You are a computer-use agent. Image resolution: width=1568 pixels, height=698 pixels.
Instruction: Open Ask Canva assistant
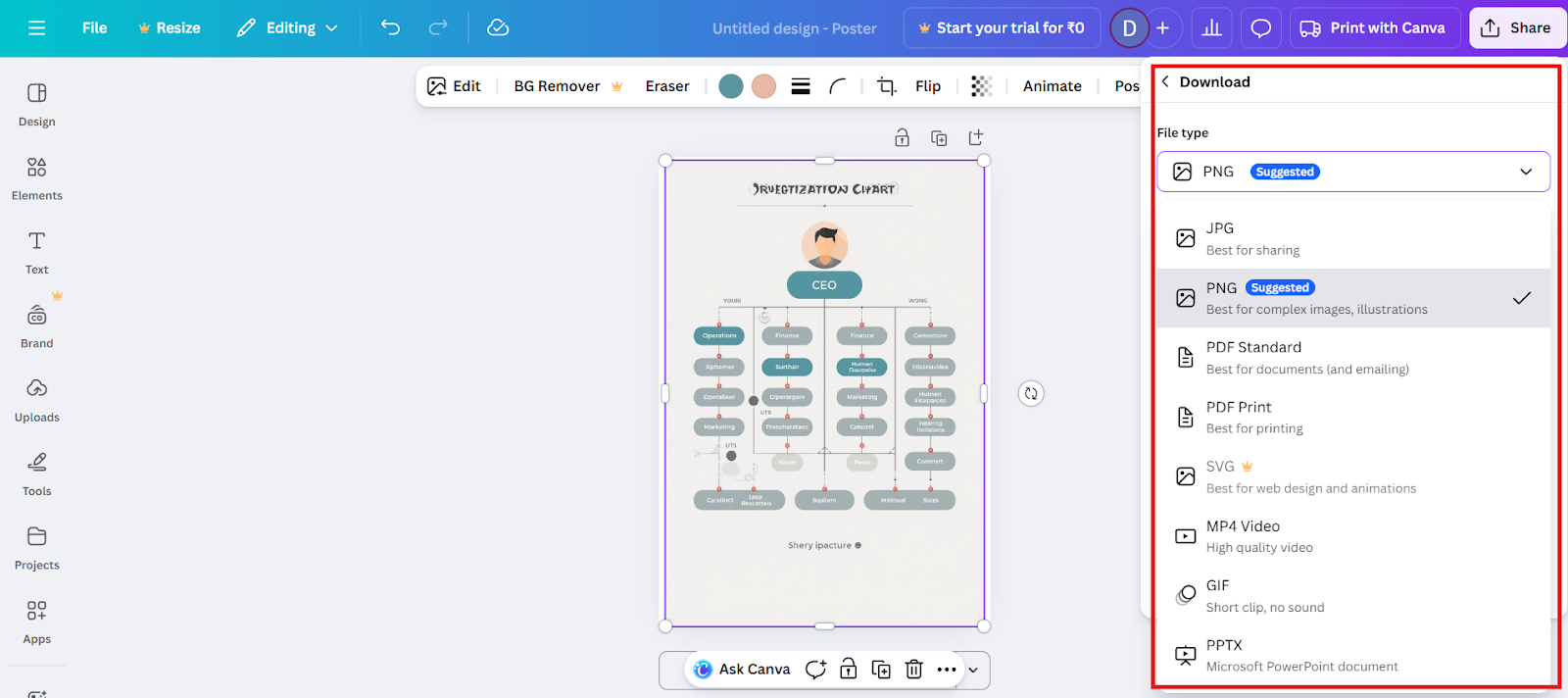click(x=742, y=670)
